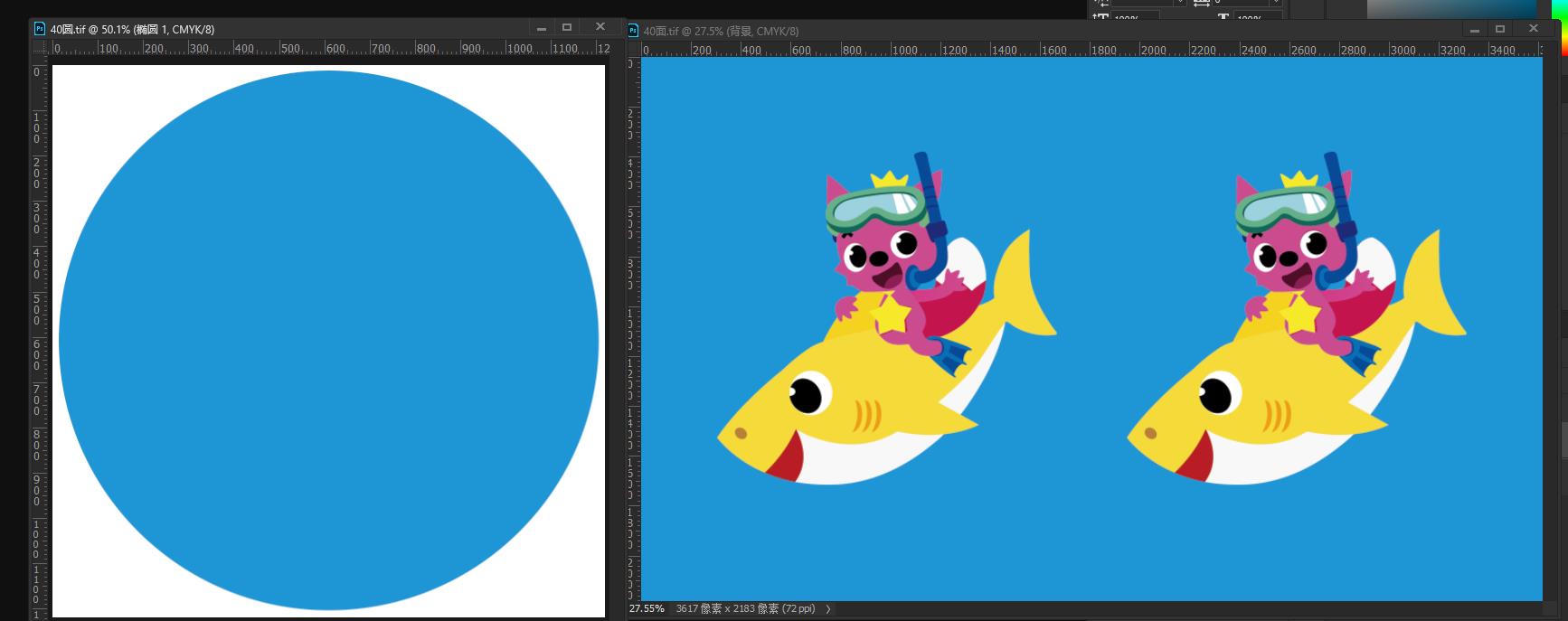Close the left 50.1% document window

tap(600, 28)
